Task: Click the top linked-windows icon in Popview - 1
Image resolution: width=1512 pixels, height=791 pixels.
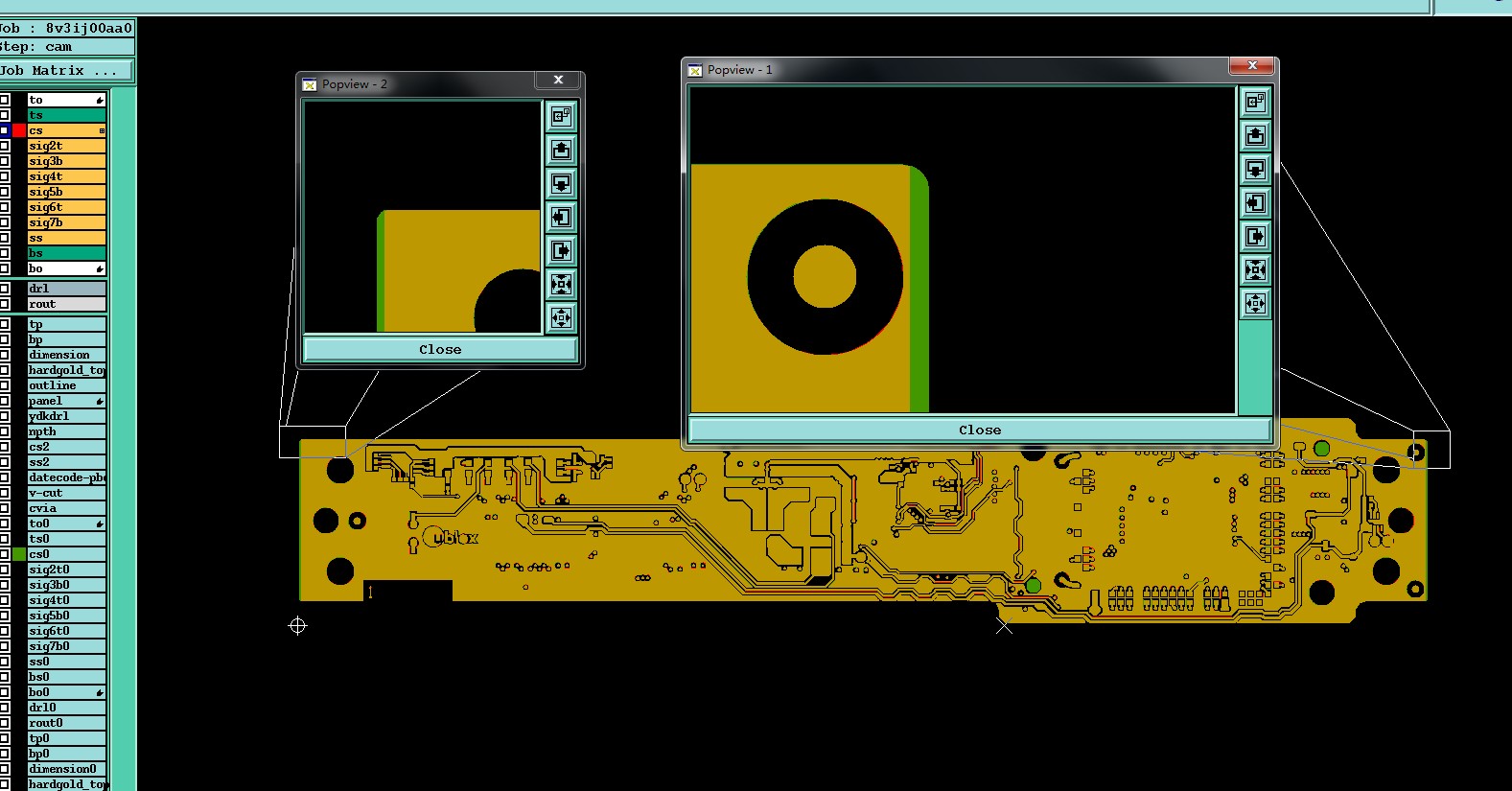Action: point(1255,102)
